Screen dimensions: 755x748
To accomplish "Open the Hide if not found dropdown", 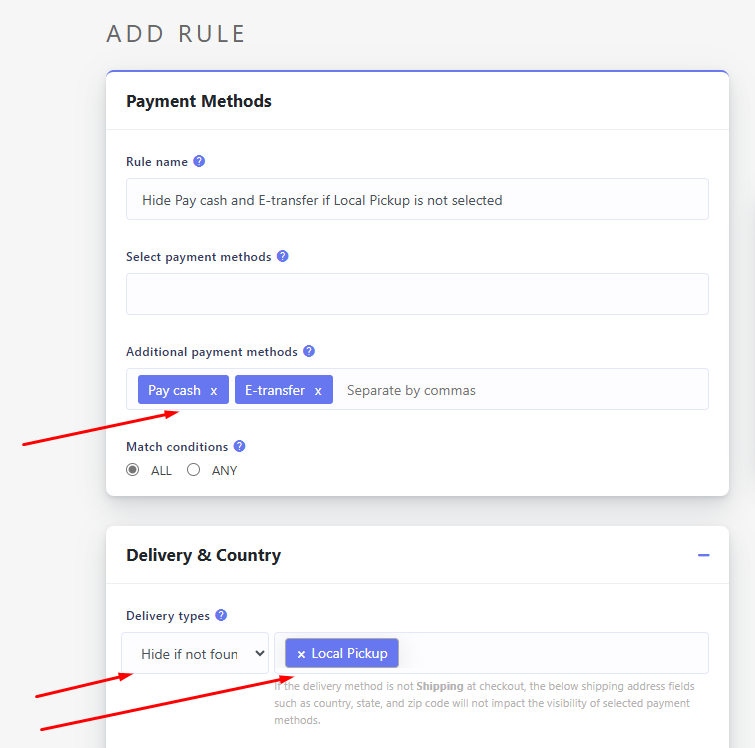I will click(x=196, y=654).
